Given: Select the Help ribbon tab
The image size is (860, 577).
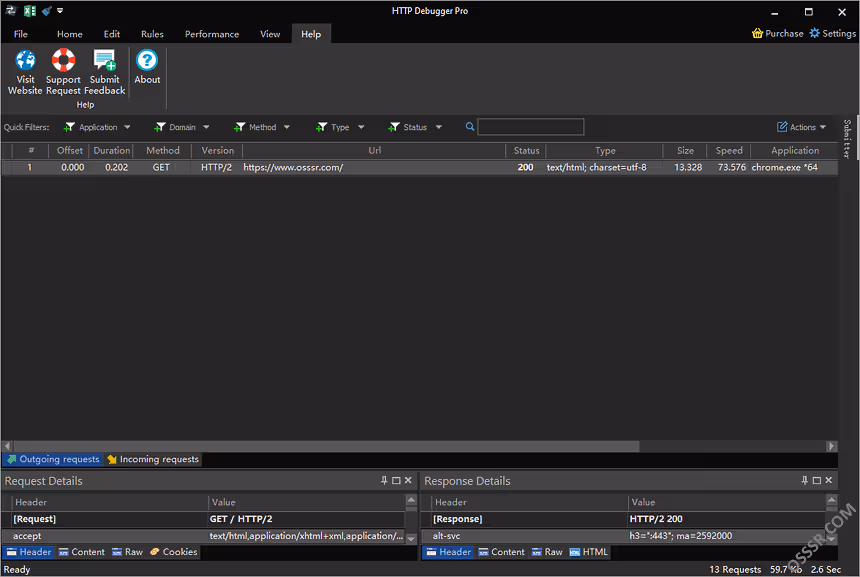Looking at the screenshot, I should click(x=311, y=34).
